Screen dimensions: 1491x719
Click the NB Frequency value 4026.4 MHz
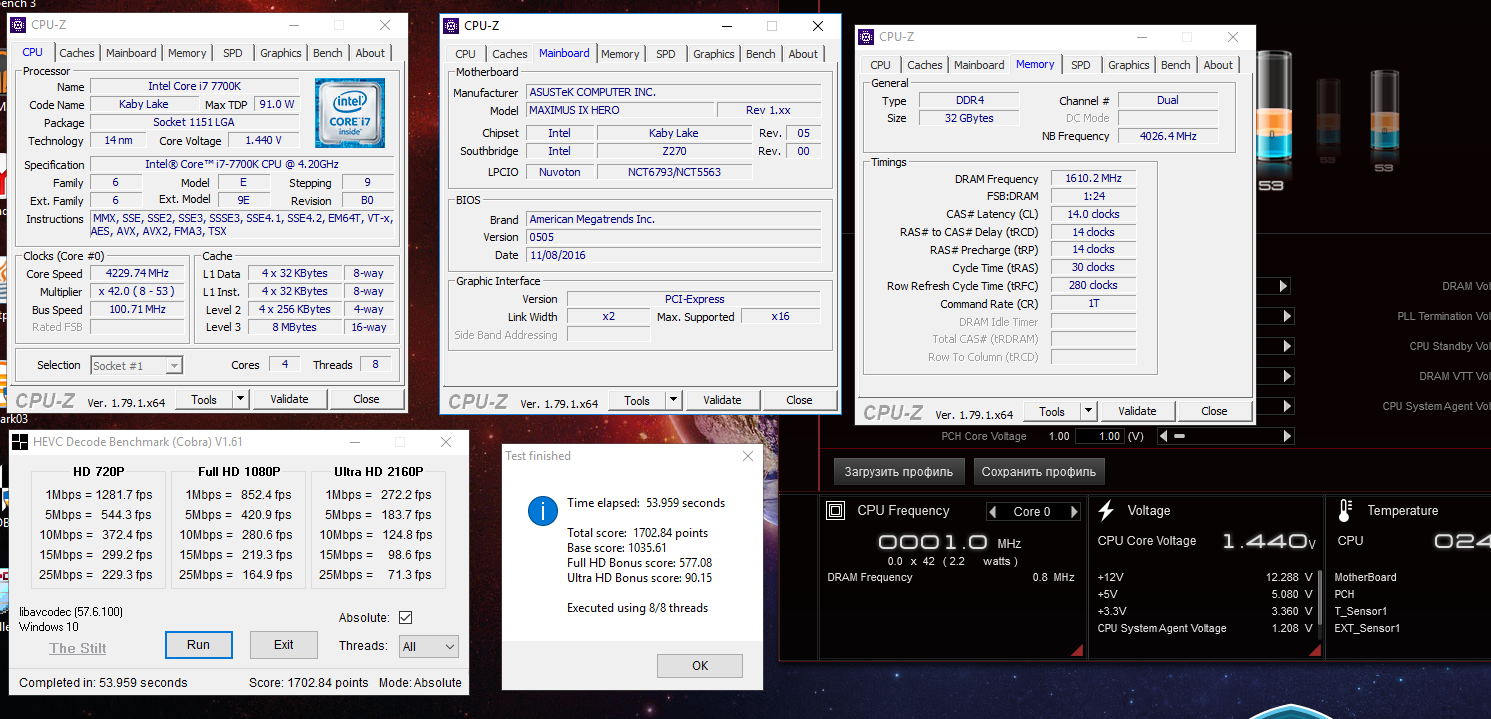(1167, 137)
